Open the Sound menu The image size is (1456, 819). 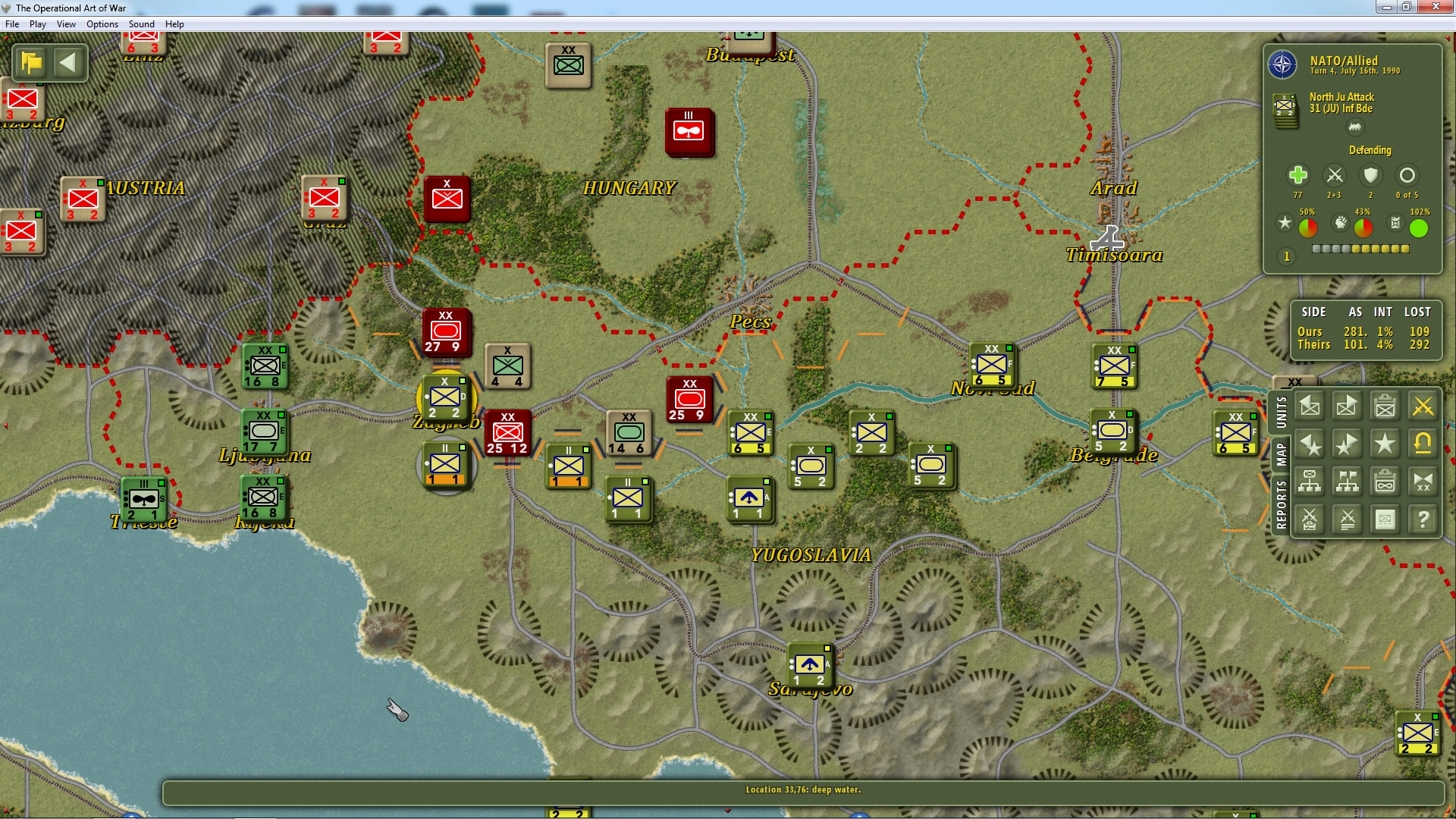tap(141, 24)
